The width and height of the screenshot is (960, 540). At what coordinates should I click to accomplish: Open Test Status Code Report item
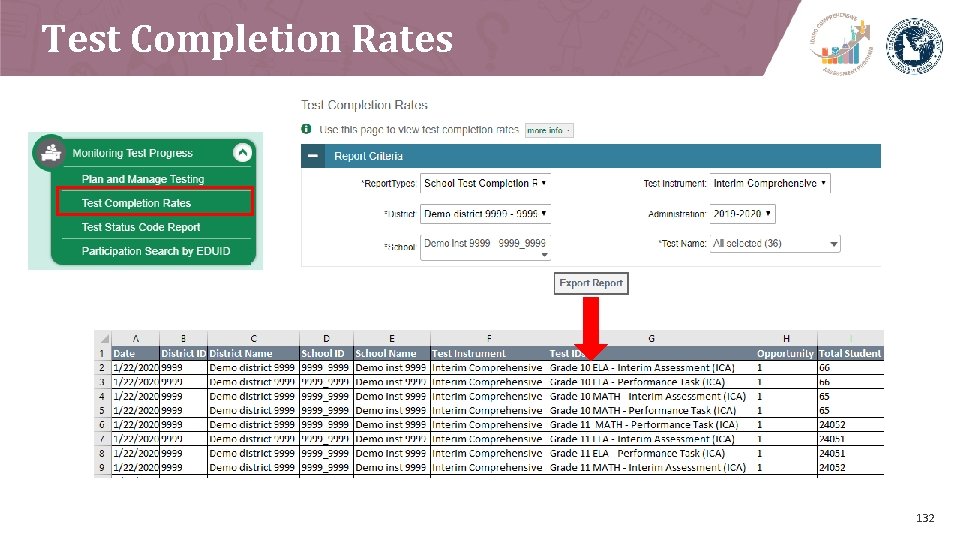click(141, 227)
